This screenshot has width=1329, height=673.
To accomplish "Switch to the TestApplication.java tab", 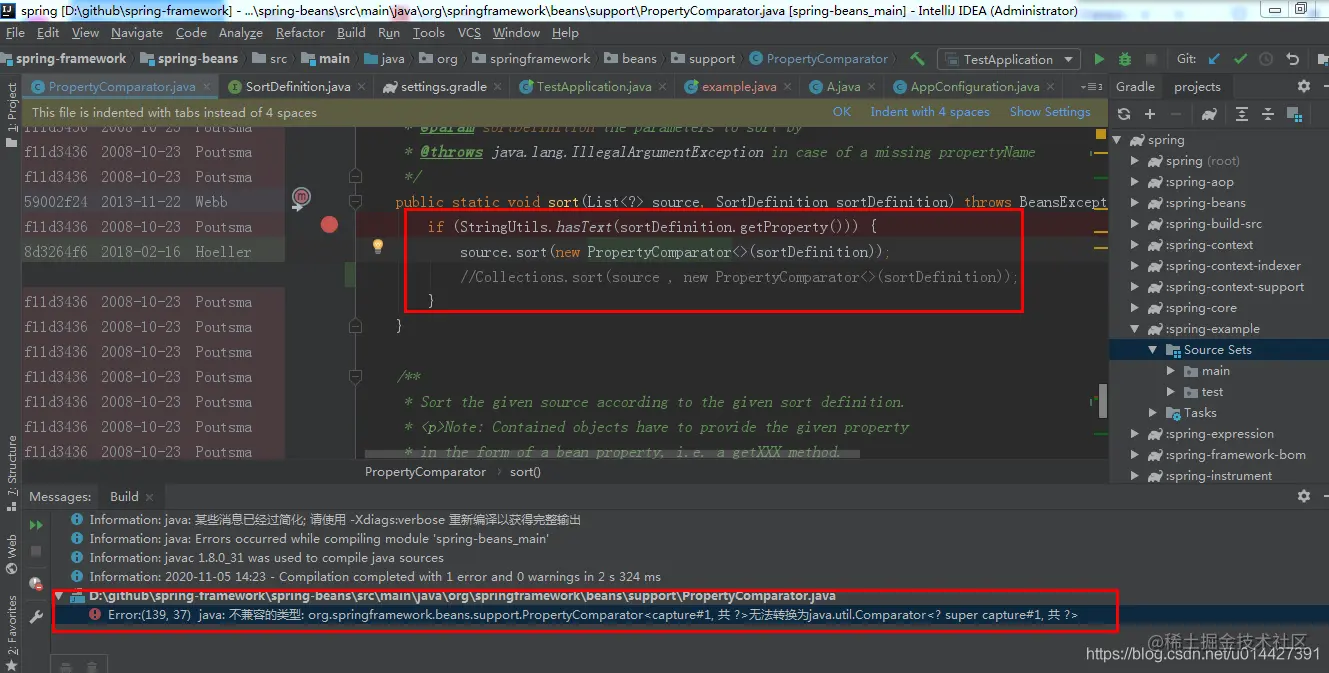I will point(594,87).
